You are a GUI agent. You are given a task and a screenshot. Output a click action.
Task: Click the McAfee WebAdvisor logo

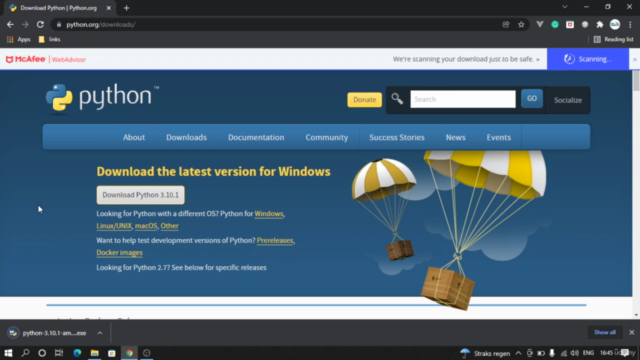[46, 60]
